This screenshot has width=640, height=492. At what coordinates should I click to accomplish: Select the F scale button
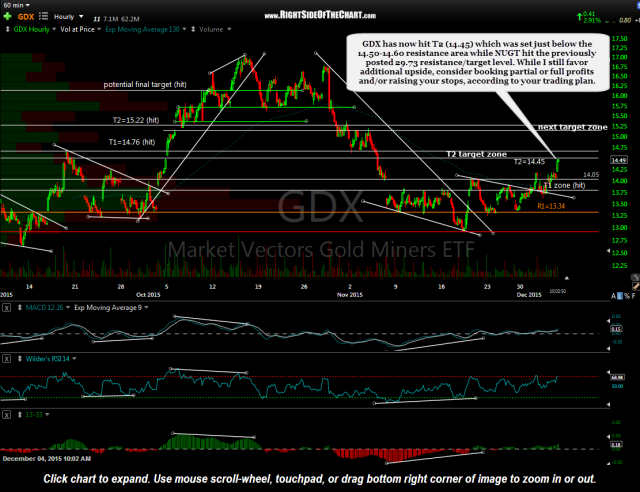pyautogui.click(x=633, y=296)
